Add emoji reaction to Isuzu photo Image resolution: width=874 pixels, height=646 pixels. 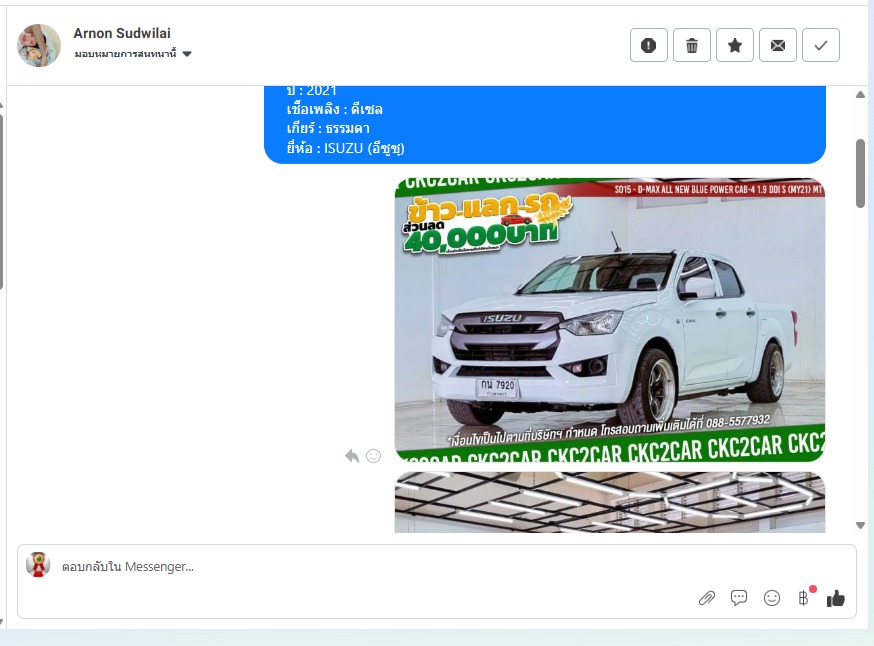tap(373, 456)
